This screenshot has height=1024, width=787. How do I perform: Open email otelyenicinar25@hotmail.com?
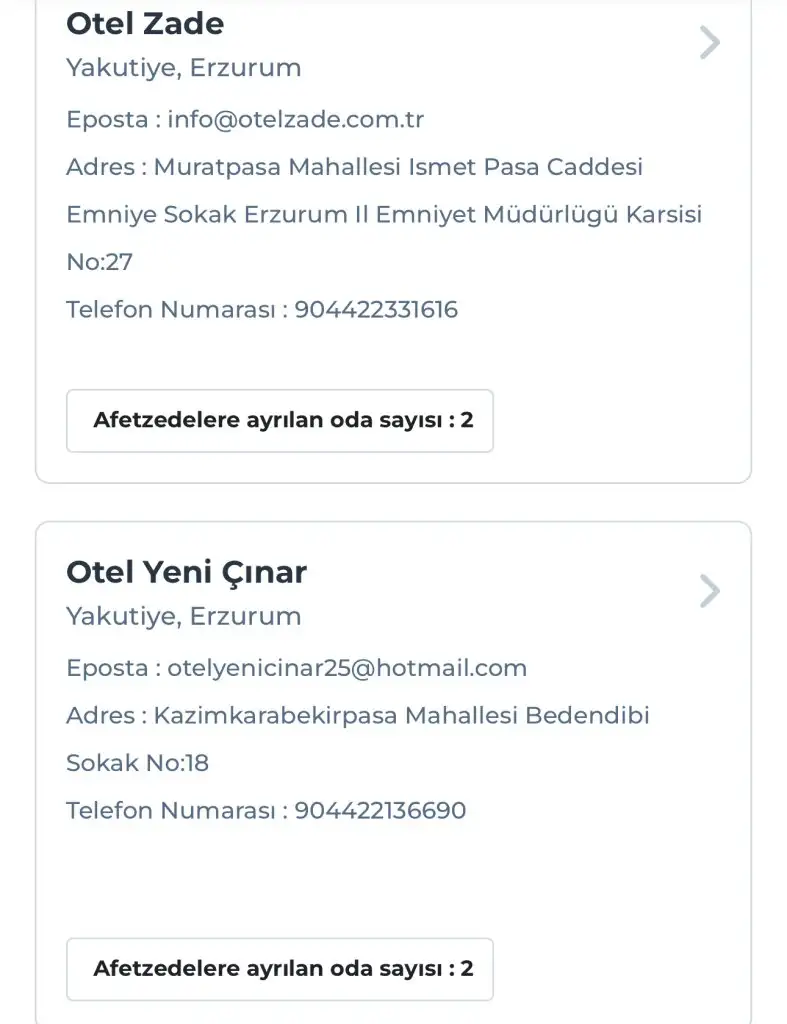click(x=347, y=667)
